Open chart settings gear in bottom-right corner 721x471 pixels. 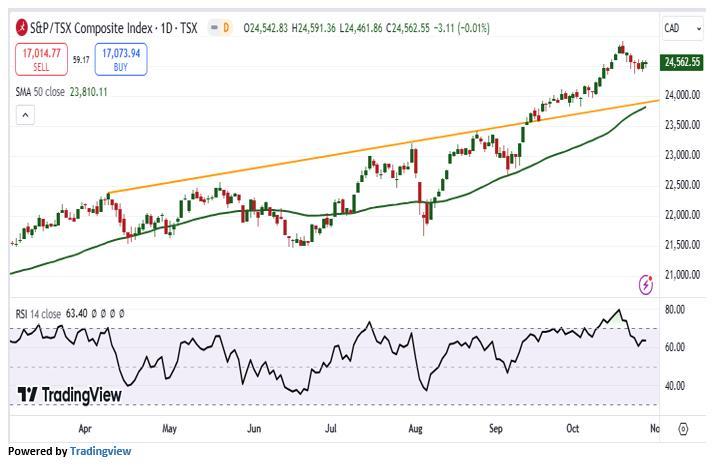coord(683,428)
